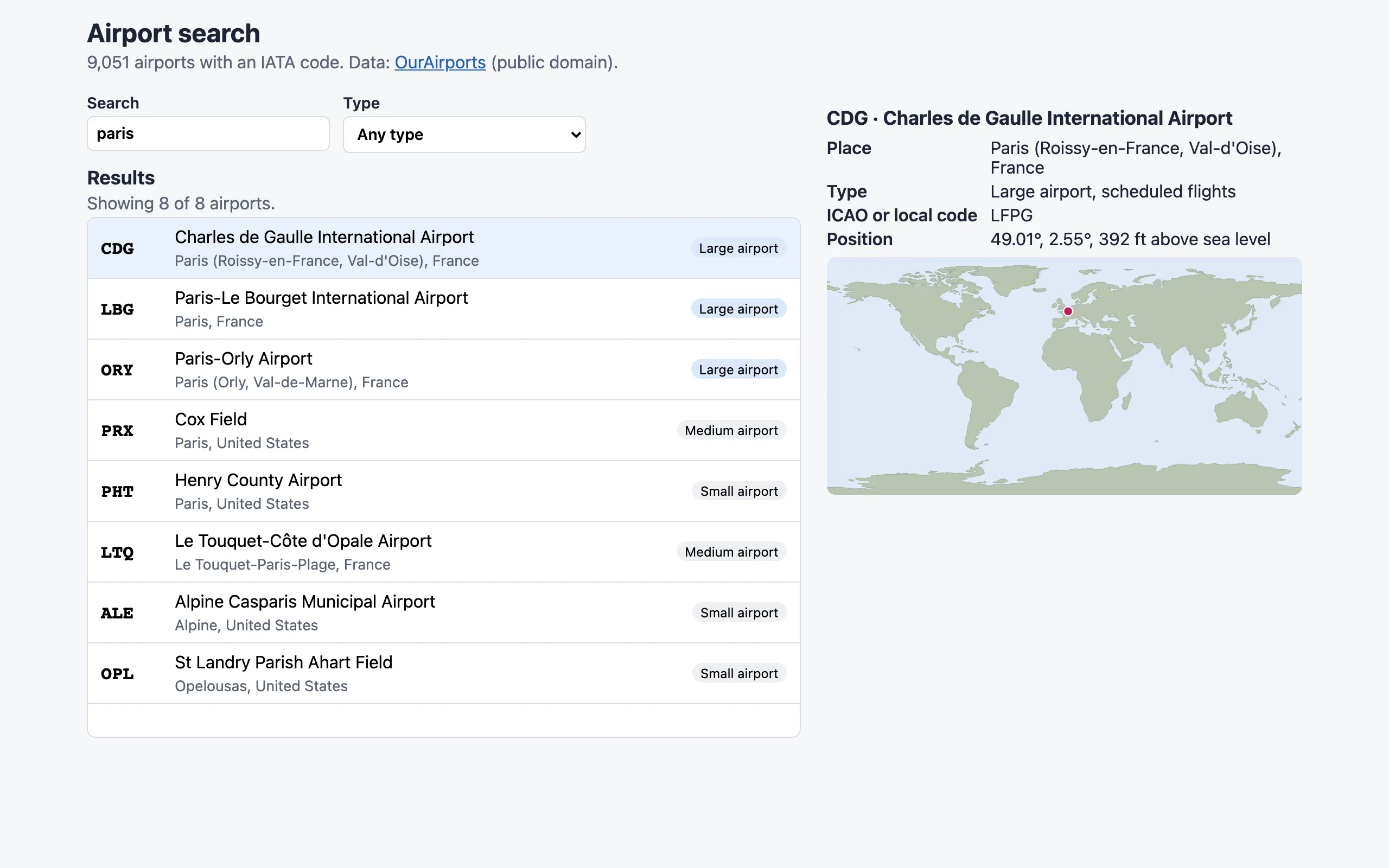1389x868 pixels.
Task: Click the 'Large airport' badge on the LBG row
Action: click(738, 309)
